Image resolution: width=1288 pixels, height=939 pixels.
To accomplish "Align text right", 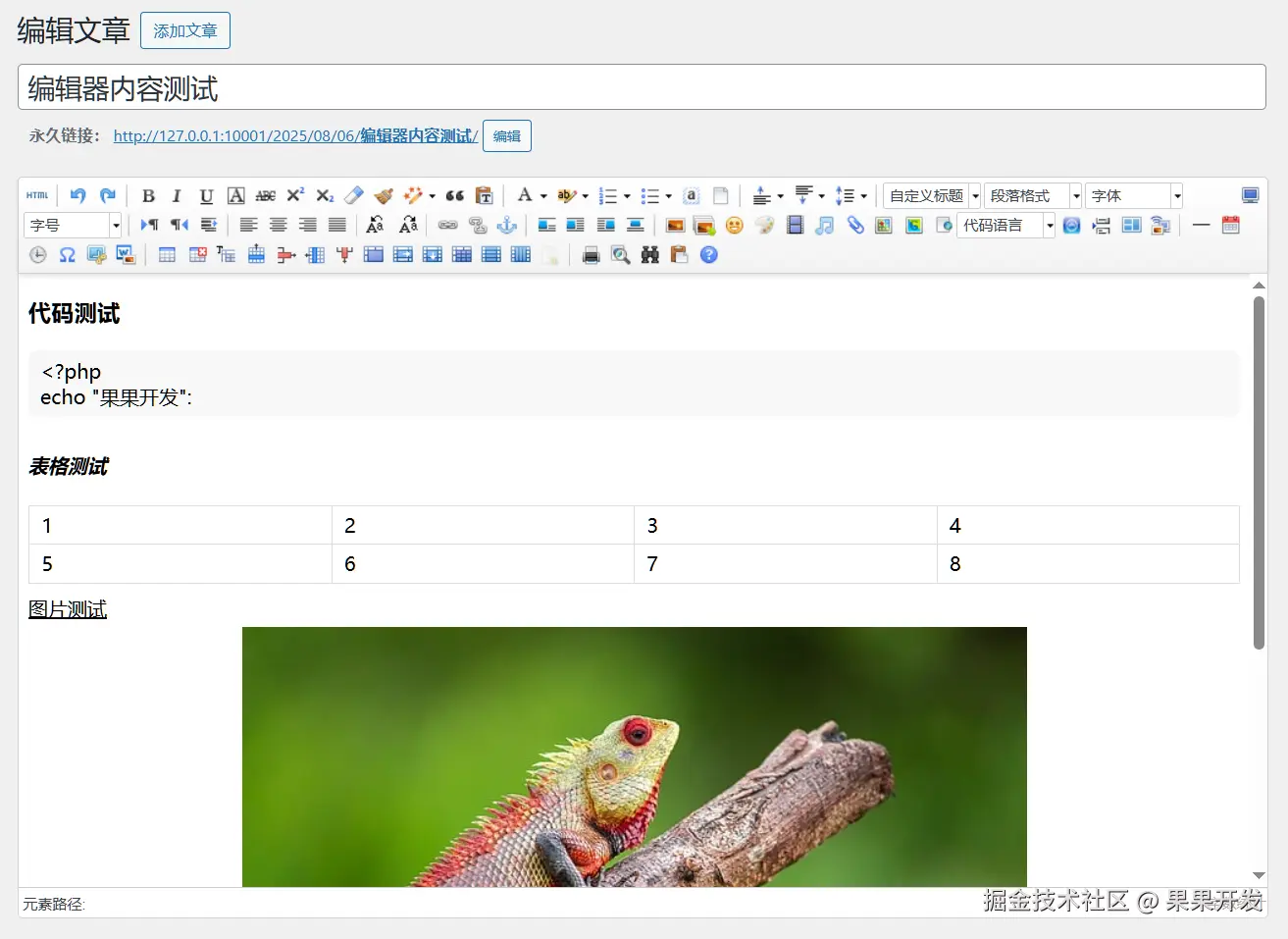I will point(308,226).
